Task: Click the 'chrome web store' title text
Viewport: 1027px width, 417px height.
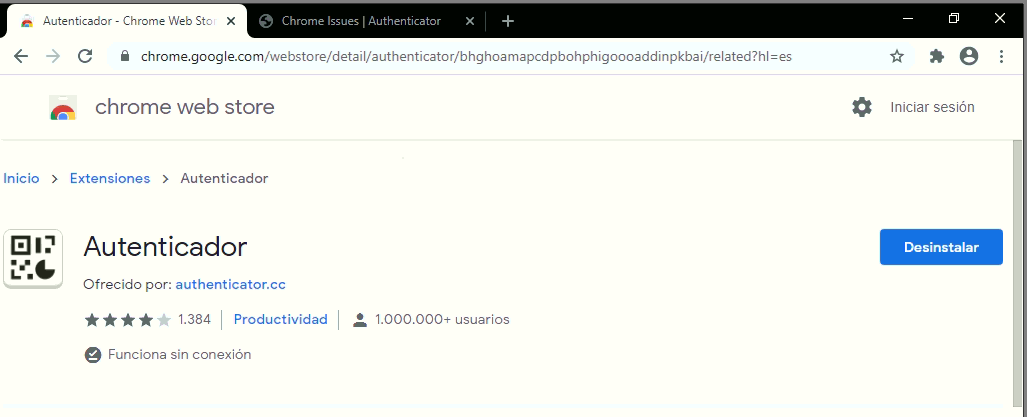Action: [185, 107]
